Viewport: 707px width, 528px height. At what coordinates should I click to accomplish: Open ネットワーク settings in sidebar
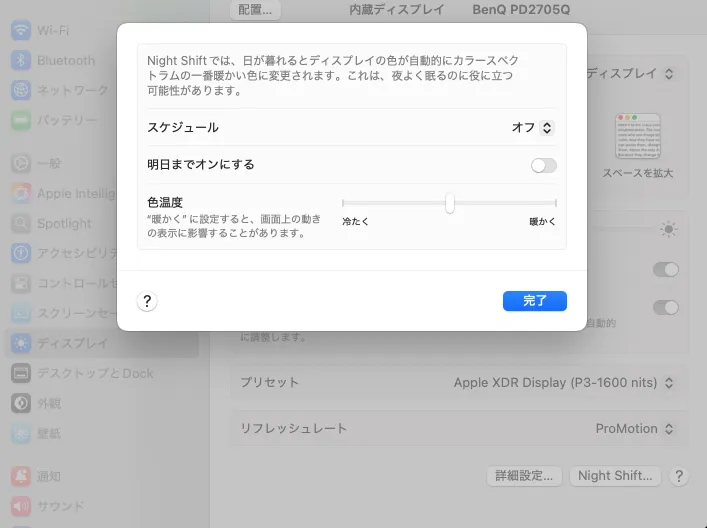click(102, 90)
